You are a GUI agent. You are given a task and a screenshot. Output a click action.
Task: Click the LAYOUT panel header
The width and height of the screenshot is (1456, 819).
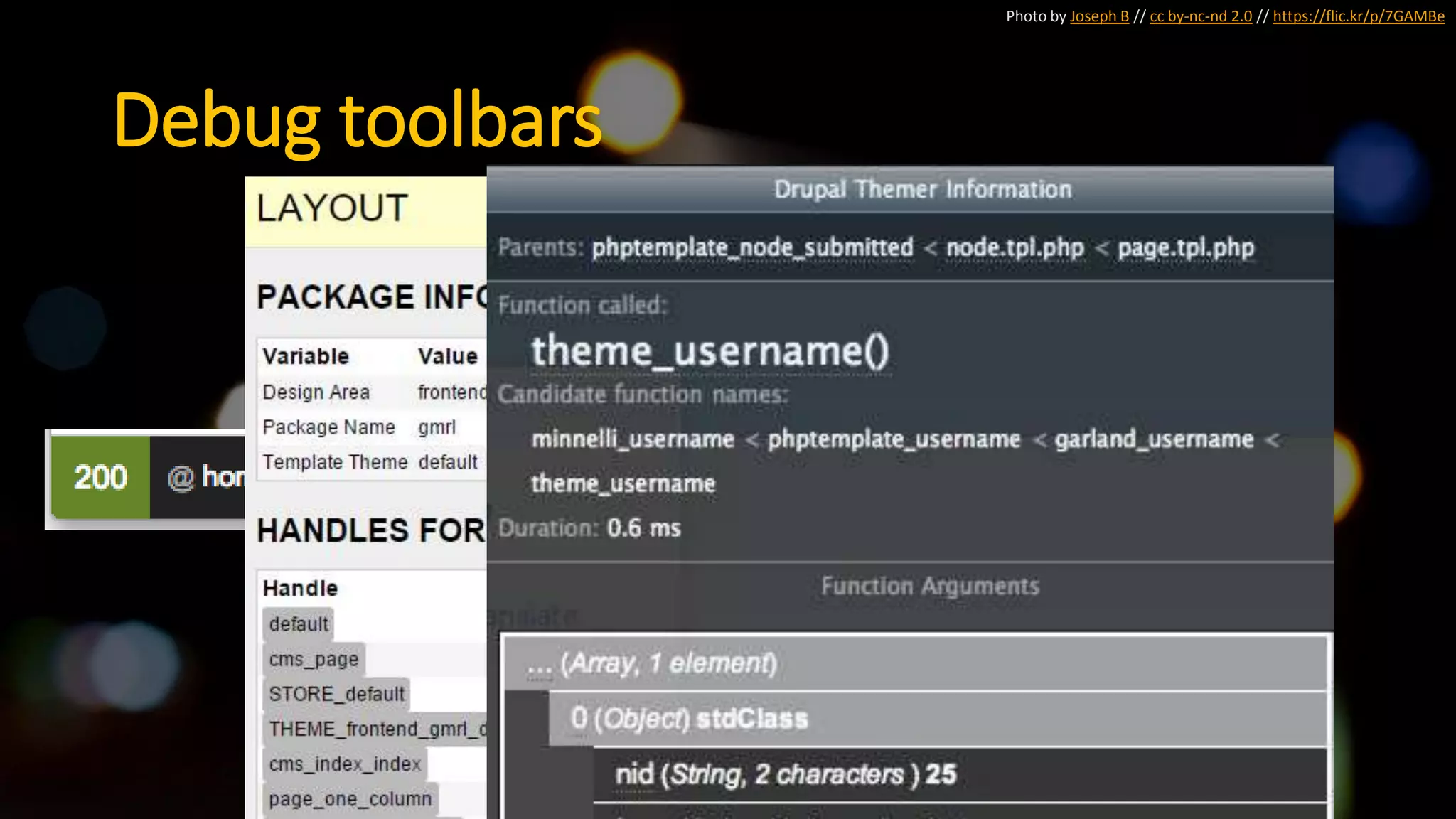[365, 211]
